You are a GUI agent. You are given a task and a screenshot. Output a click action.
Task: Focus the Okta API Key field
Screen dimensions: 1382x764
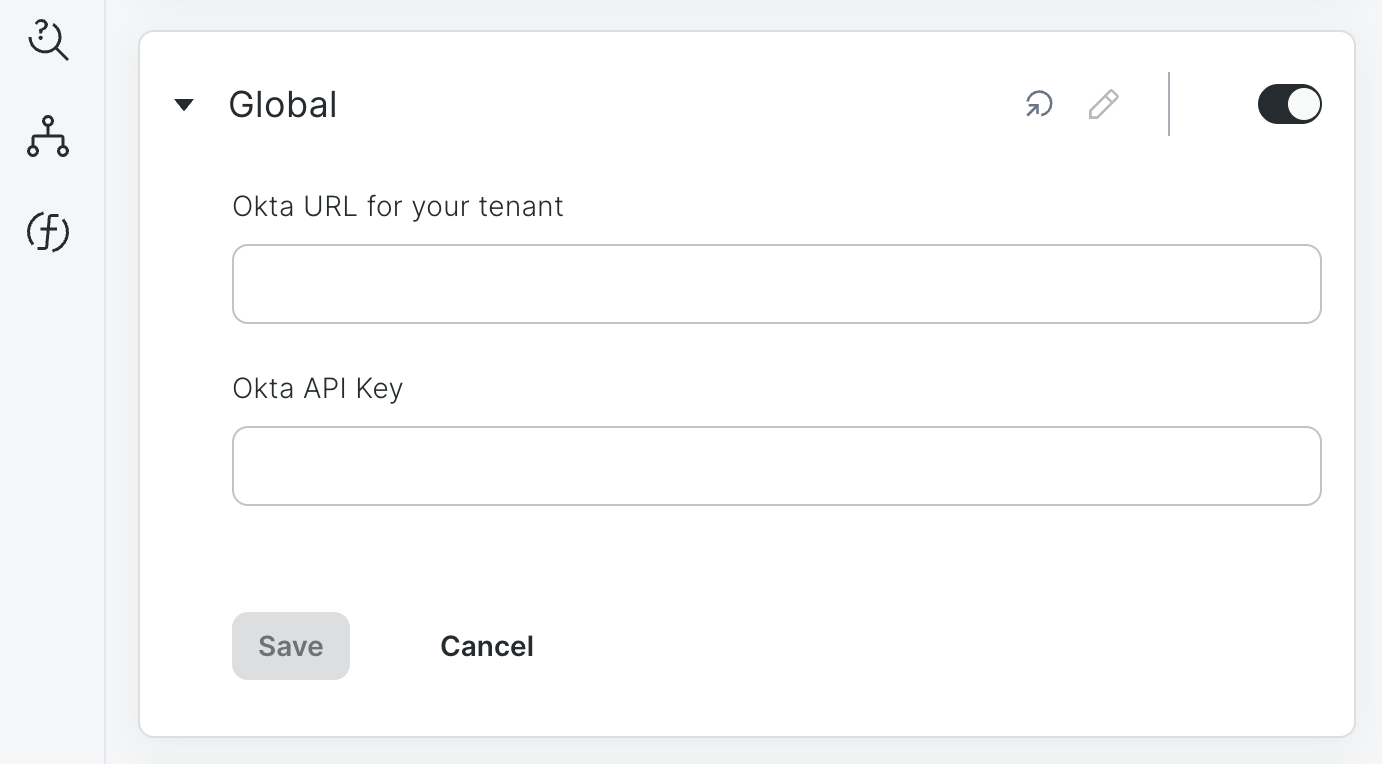pyautogui.click(x=776, y=466)
